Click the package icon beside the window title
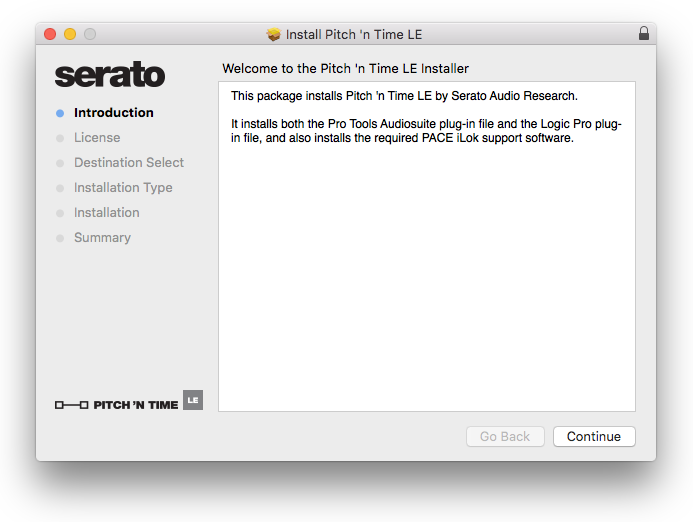Screen dimensions: 693x522 point(274,34)
